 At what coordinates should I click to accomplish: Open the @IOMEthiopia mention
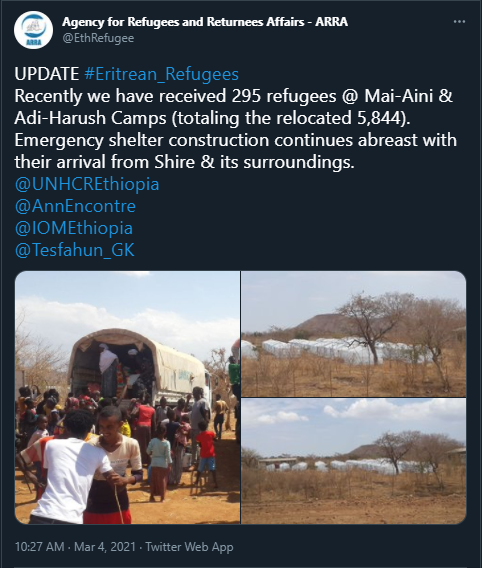(x=74, y=228)
